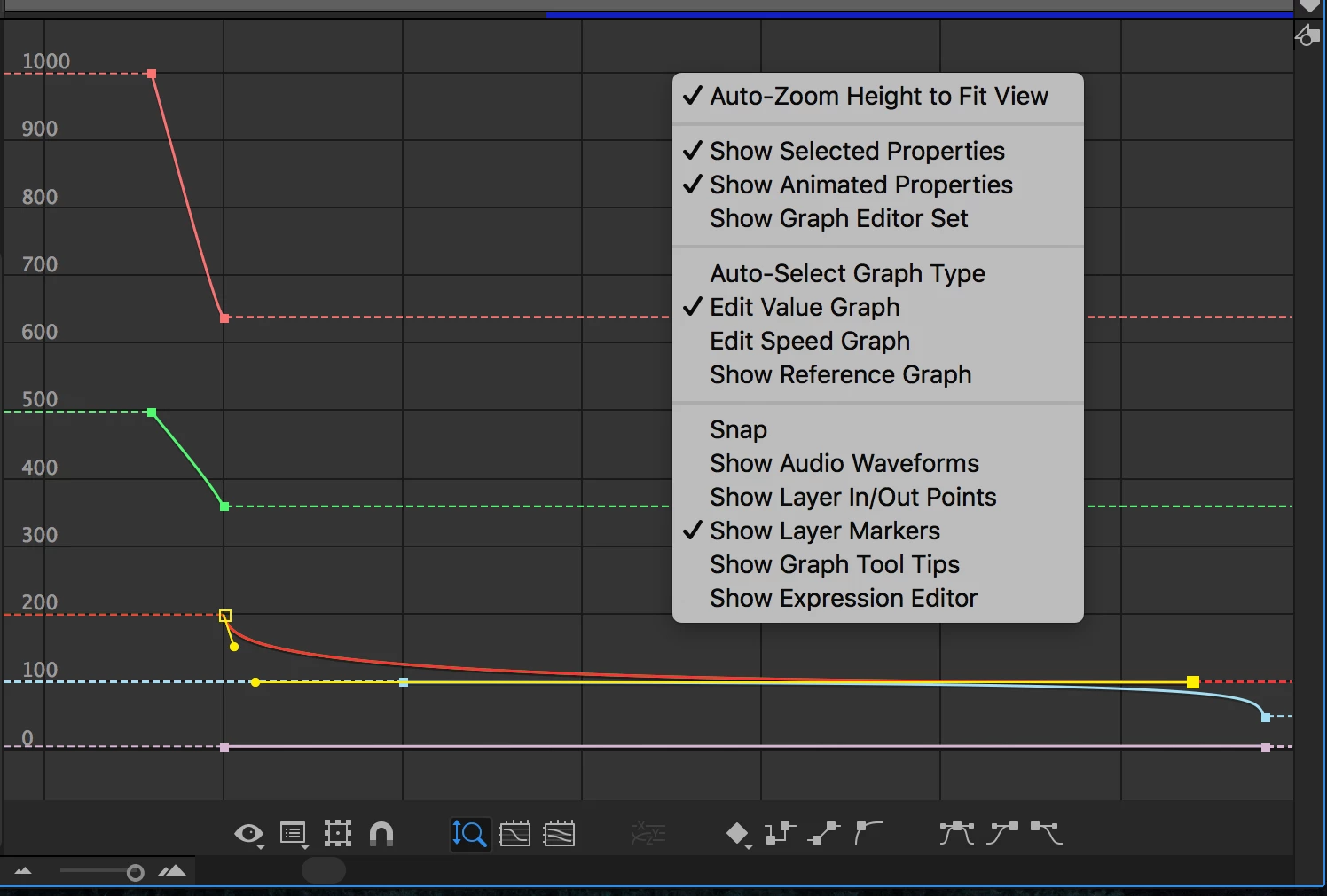Uncheck Show Selected Properties
This screenshot has height=896, width=1327.
point(878,151)
